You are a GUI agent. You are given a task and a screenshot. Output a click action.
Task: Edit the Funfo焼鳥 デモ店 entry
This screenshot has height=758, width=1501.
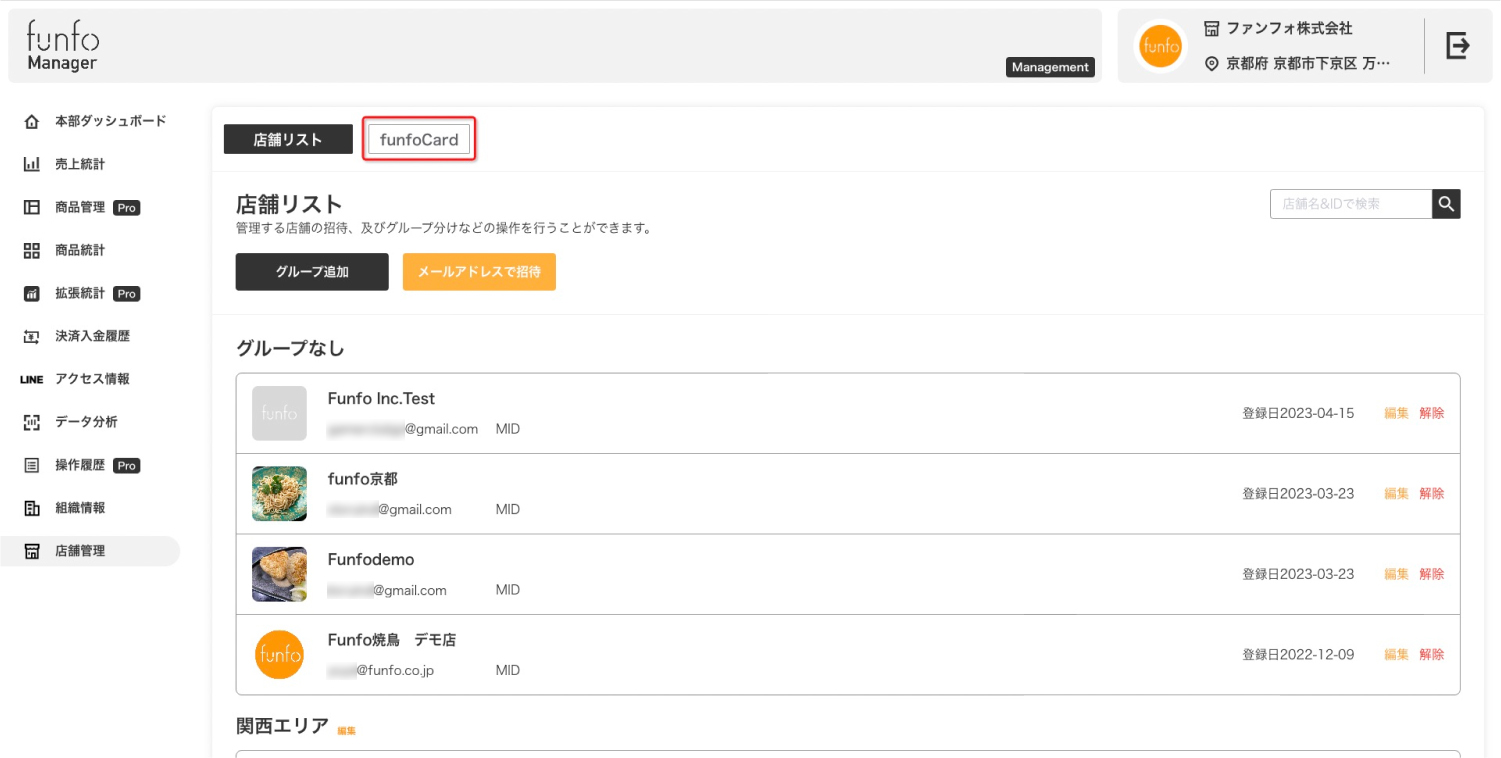(x=1396, y=654)
